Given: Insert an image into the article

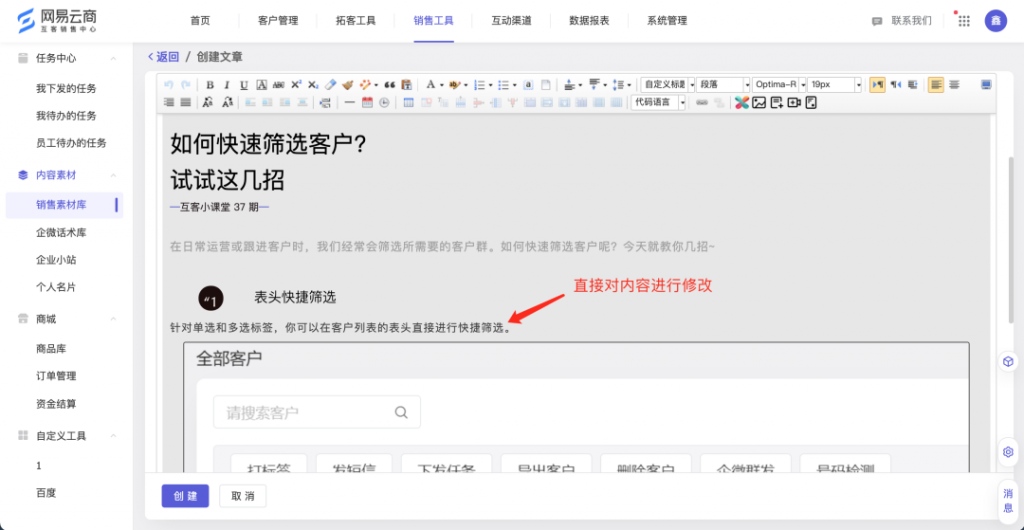Looking at the screenshot, I should coord(759,102).
